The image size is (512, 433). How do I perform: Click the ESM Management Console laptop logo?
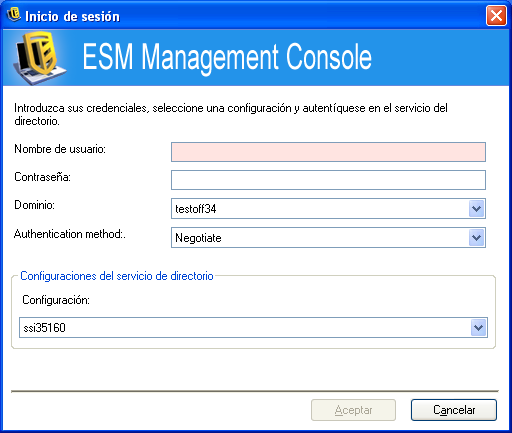pos(40,58)
